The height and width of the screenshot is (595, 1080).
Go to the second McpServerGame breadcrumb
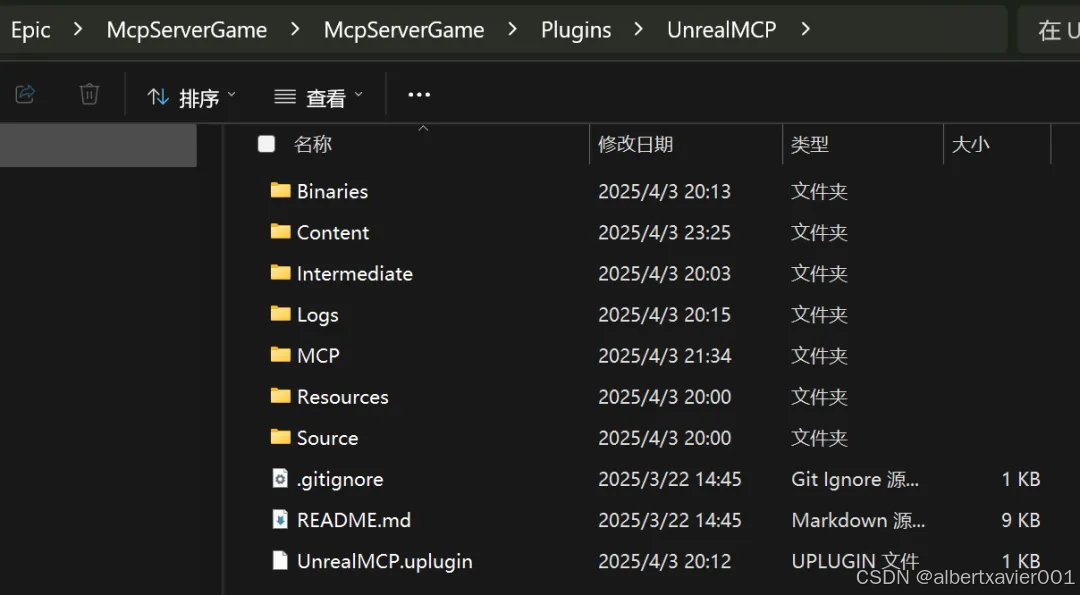(x=404, y=30)
